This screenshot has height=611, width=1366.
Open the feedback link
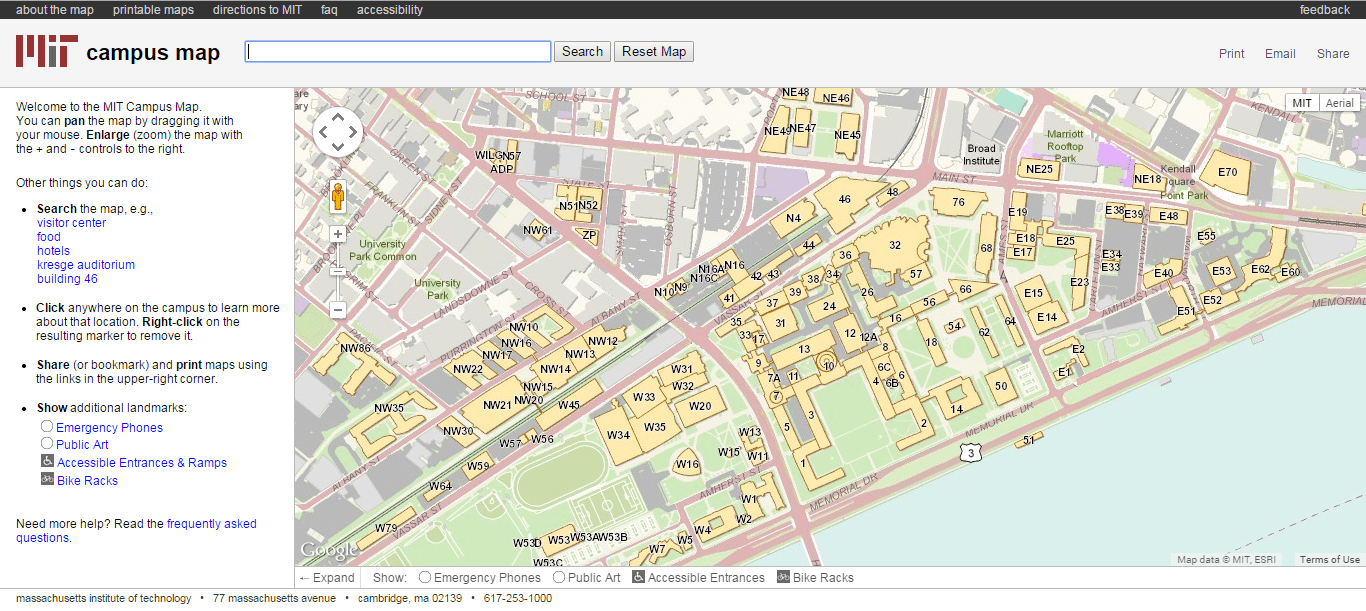pyautogui.click(x=1325, y=10)
